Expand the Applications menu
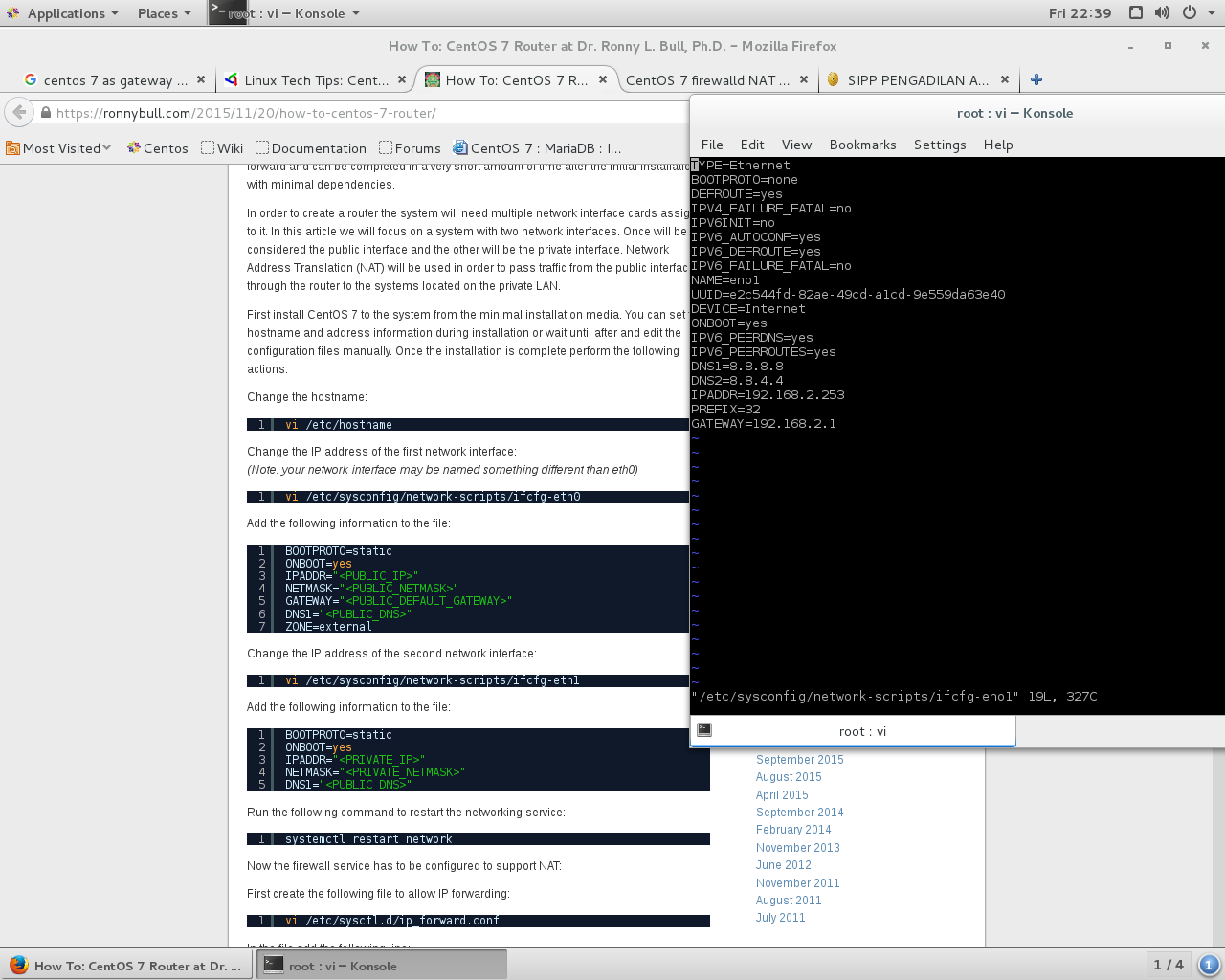 (x=63, y=13)
